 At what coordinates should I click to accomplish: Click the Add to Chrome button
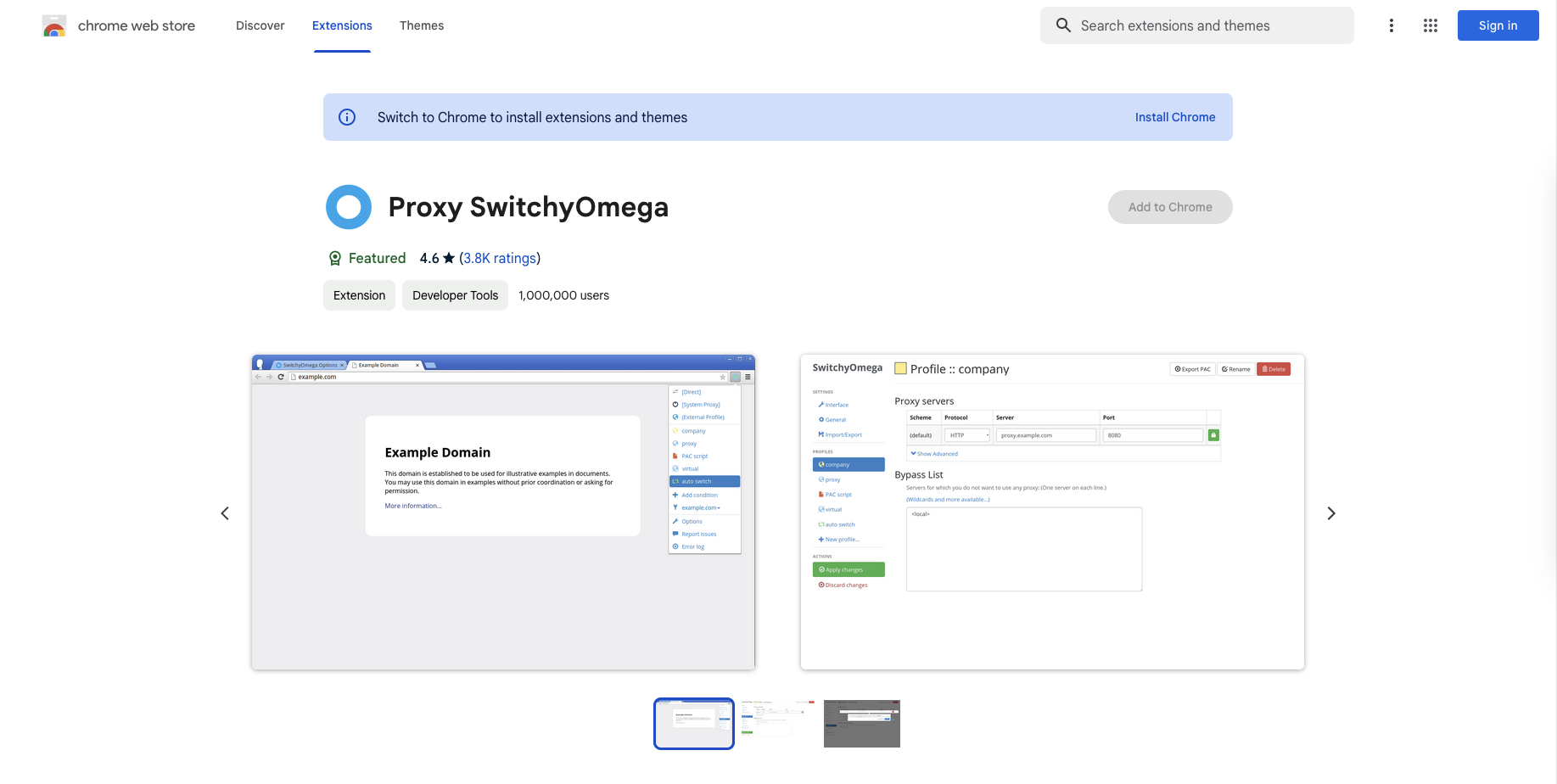(x=1170, y=207)
